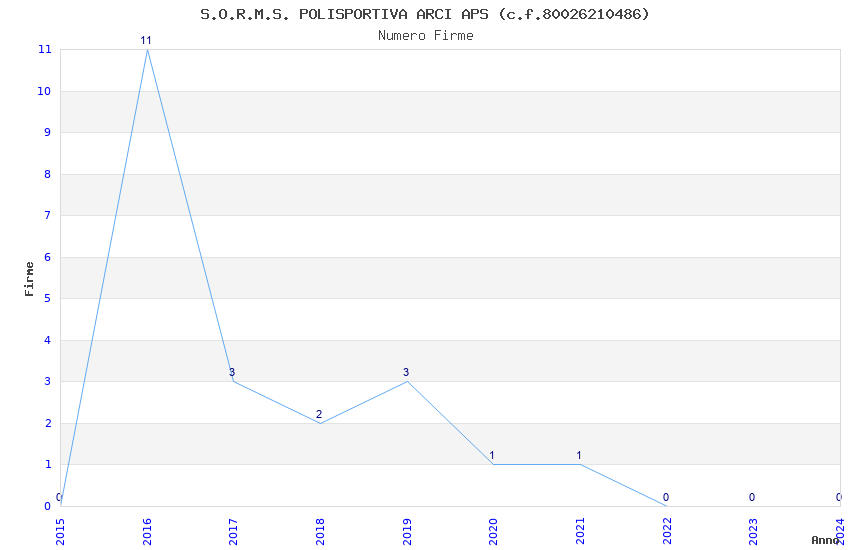Click the y-axis tick value 3

(48, 381)
